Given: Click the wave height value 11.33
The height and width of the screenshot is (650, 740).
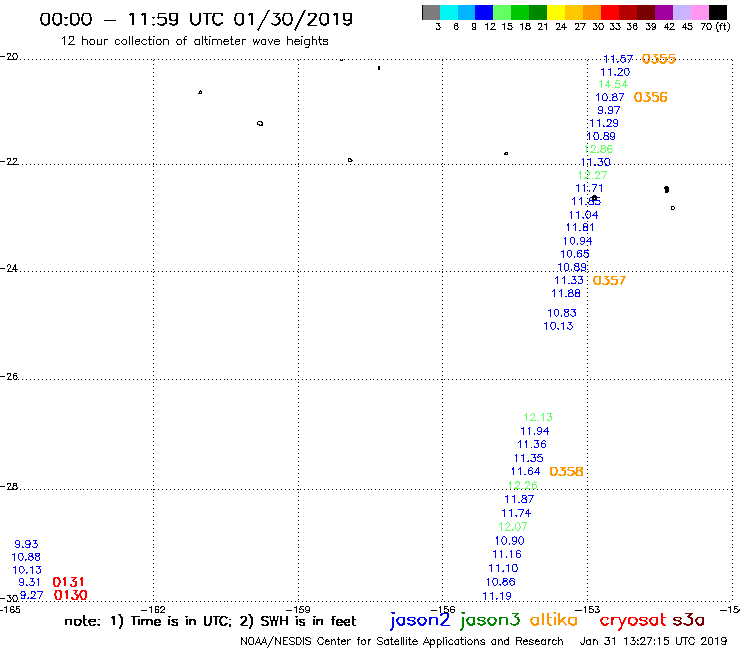Looking at the screenshot, I should pyautogui.click(x=569, y=280).
